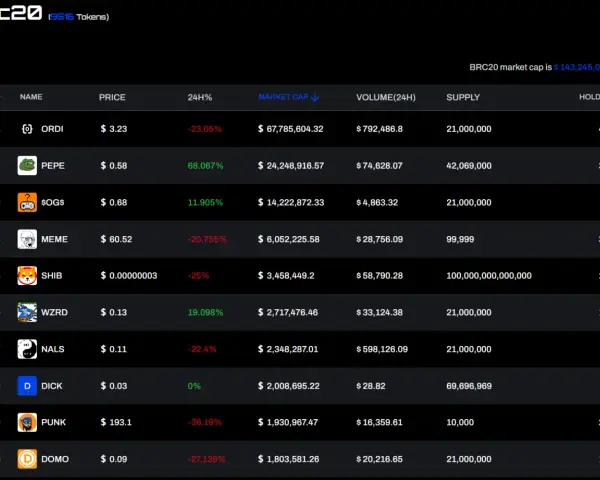Select ORDI price $ 3.23
This screenshot has height=480, width=600.
(114, 129)
